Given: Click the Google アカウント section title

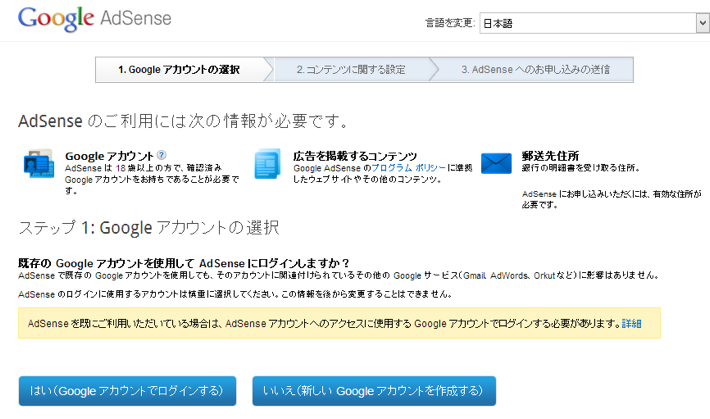Looking at the screenshot, I should [x=110, y=156].
